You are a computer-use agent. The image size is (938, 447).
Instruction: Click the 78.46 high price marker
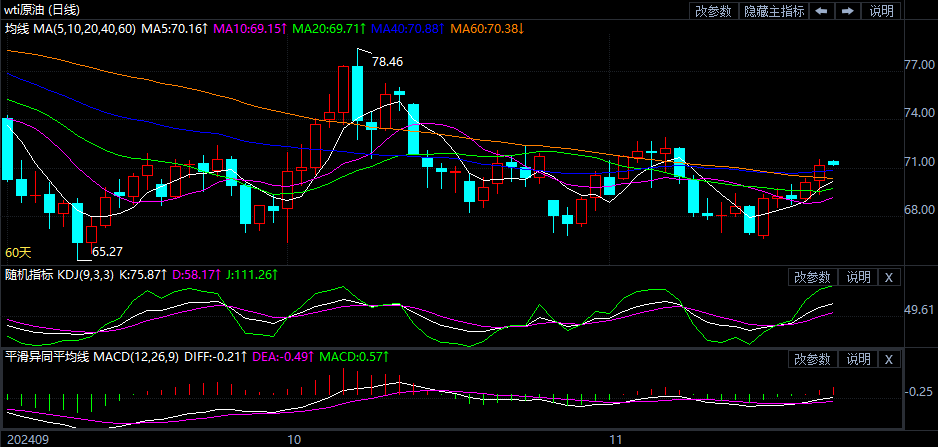tap(387, 62)
